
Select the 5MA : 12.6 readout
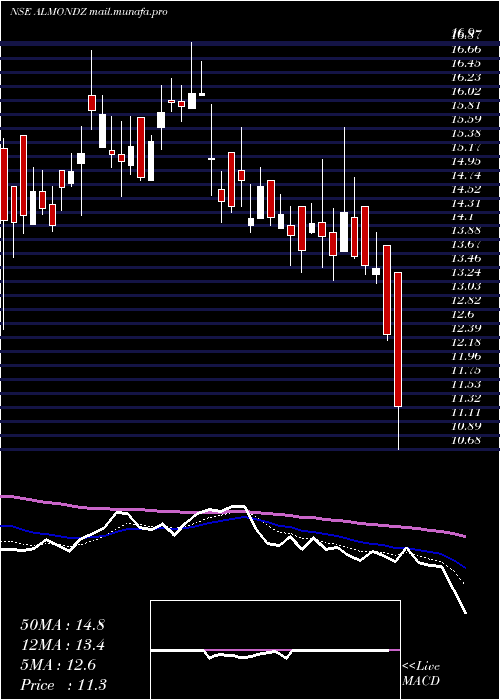(58, 665)
